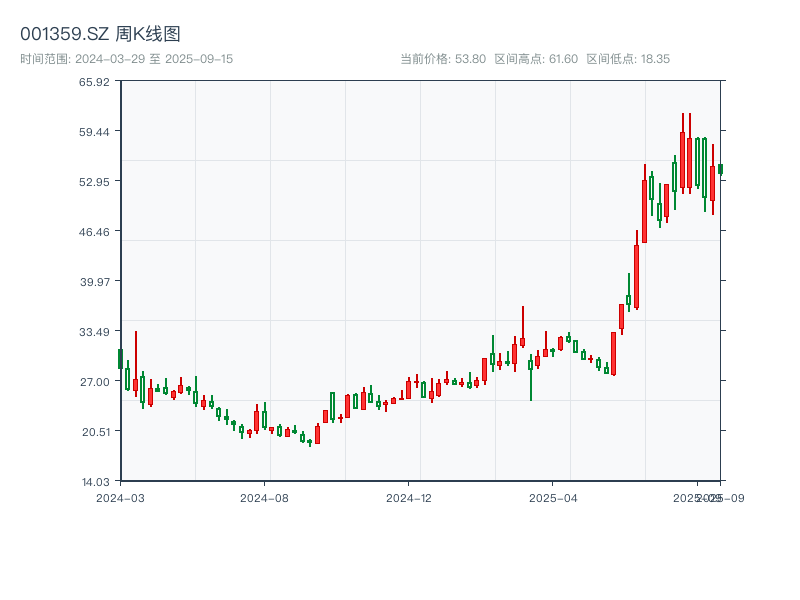This screenshot has width=800, height=600.
Task: Click the 2024-12 x-axis date label
Action: [x=408, y=497]
